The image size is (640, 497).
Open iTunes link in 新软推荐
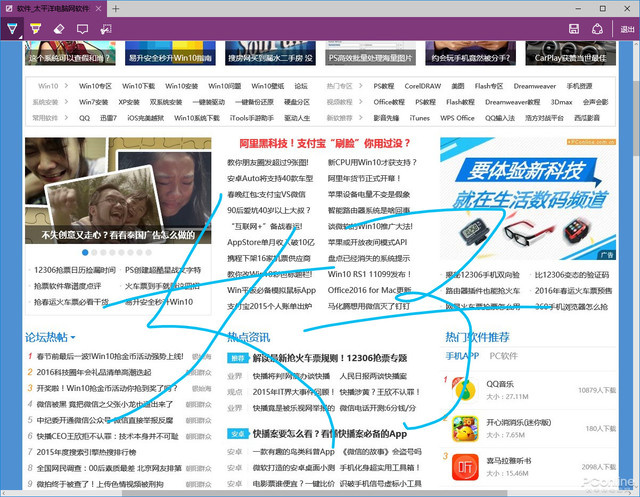[420, 118]
